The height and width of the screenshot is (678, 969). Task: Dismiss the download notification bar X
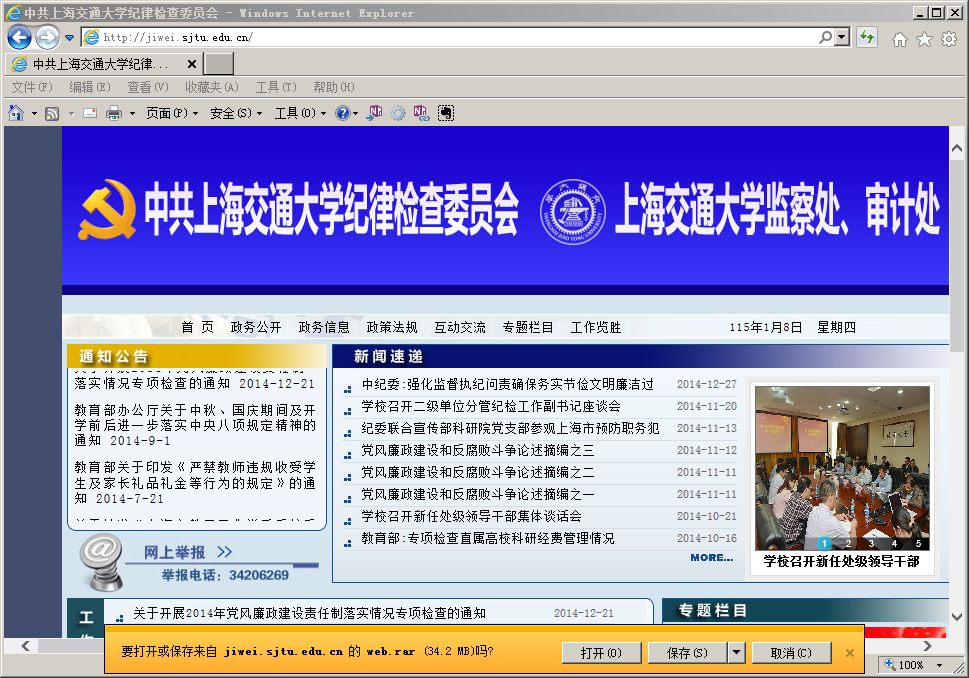coord(850,653)
